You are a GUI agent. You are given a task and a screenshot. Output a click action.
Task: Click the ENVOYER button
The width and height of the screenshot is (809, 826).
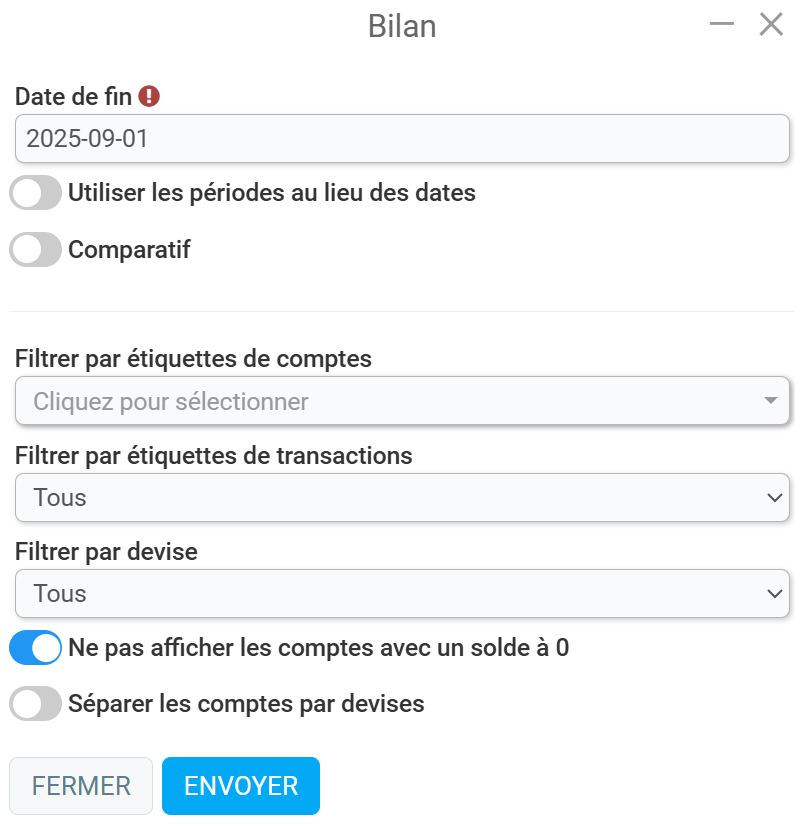241,786
